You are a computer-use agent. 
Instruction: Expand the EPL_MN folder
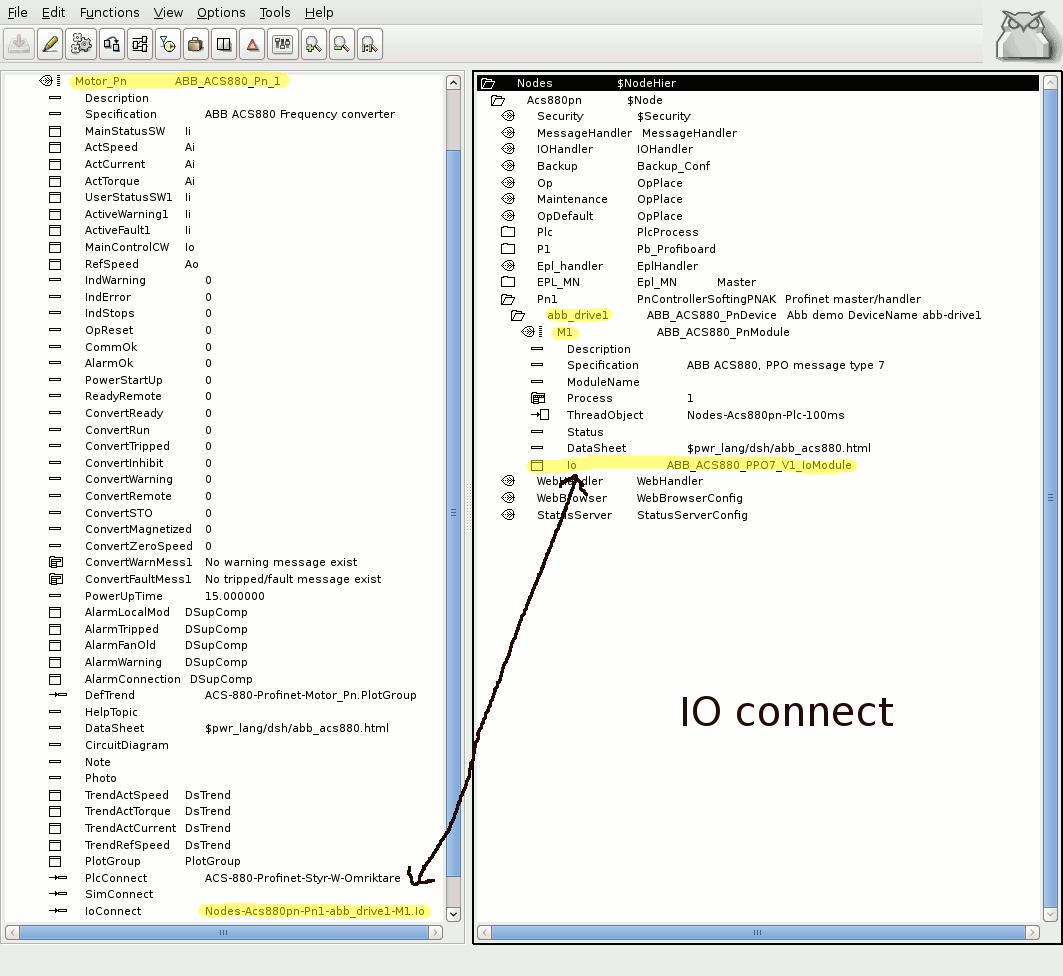pyautogui.click(x=508, y=282)
